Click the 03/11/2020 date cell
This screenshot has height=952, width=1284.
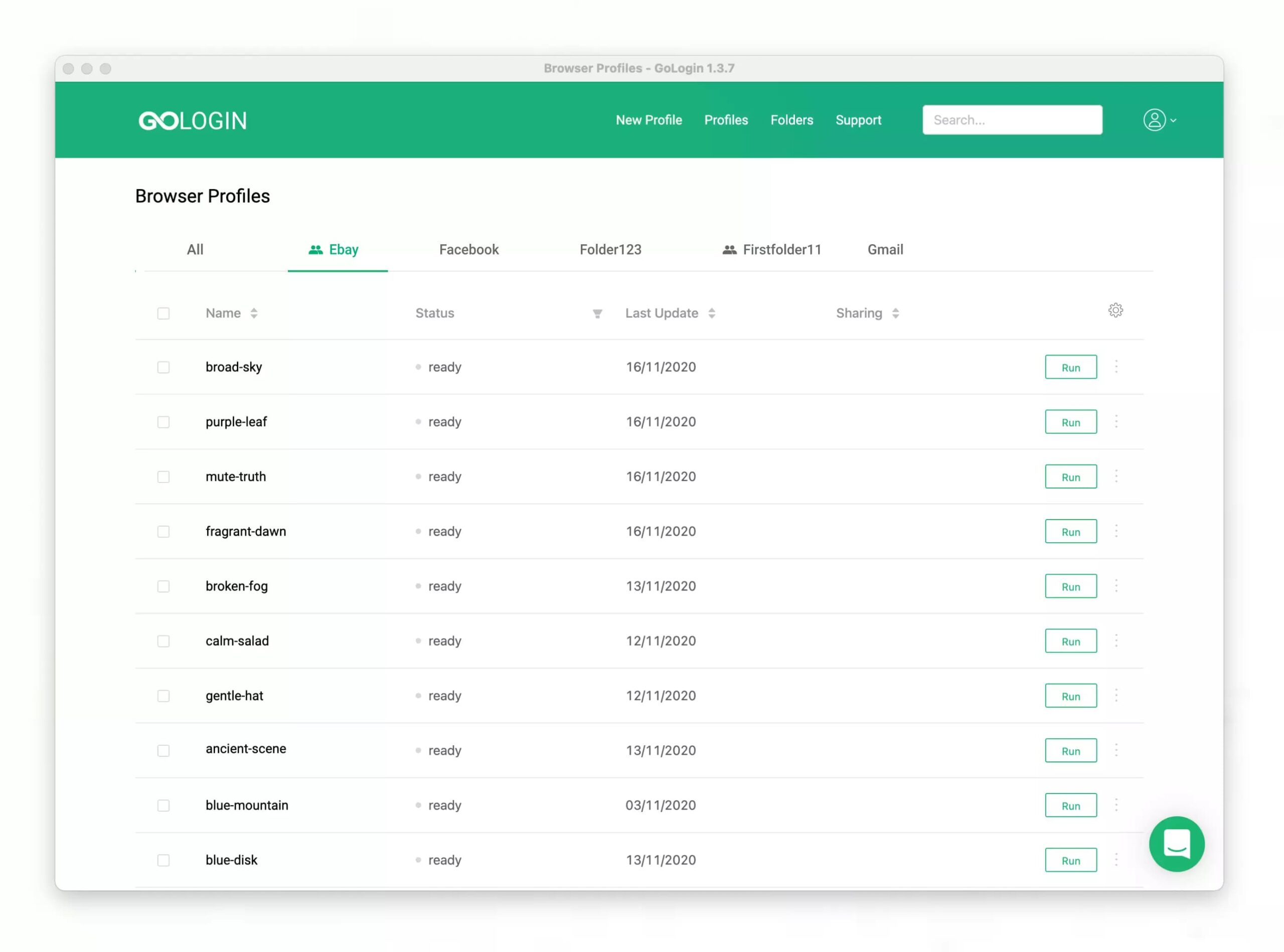point(661,805)
